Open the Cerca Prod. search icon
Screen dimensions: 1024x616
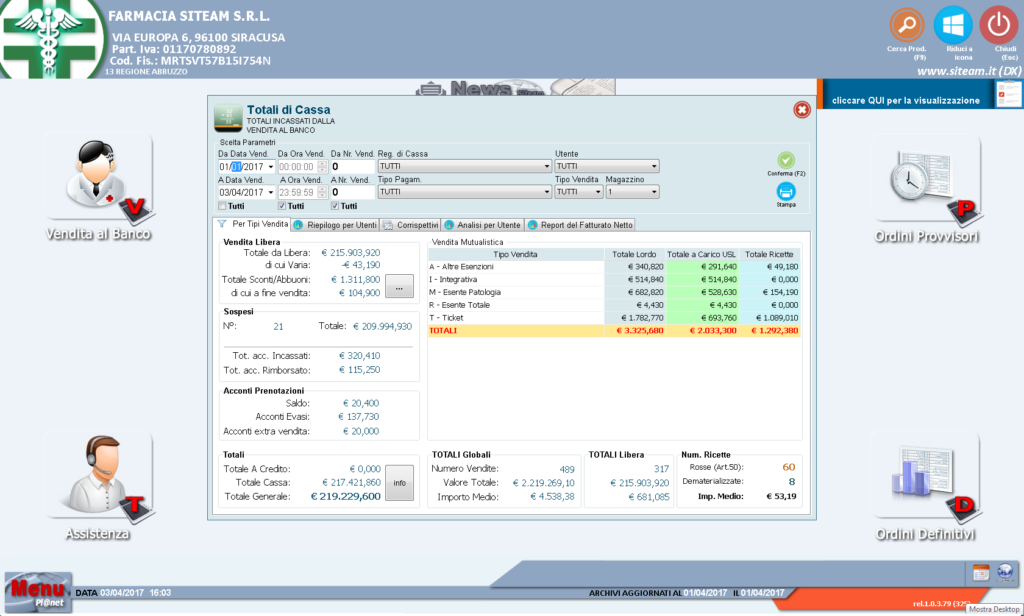coord(906,24)
